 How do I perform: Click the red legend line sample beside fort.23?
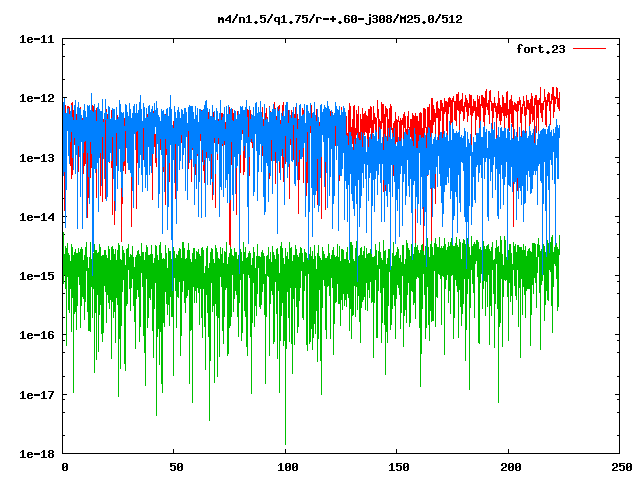click(589, 49)
